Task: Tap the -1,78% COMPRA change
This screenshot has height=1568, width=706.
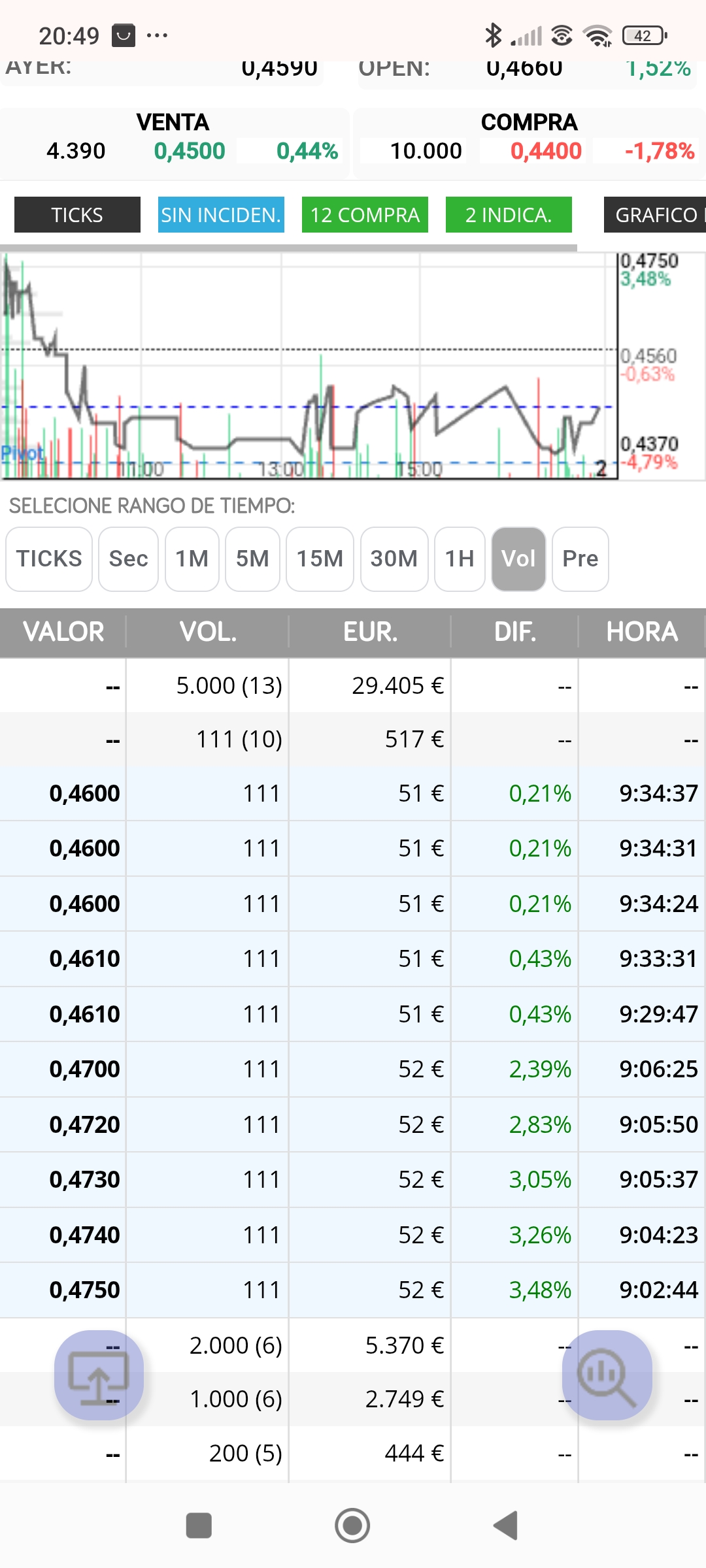Action: click(660, 151)
